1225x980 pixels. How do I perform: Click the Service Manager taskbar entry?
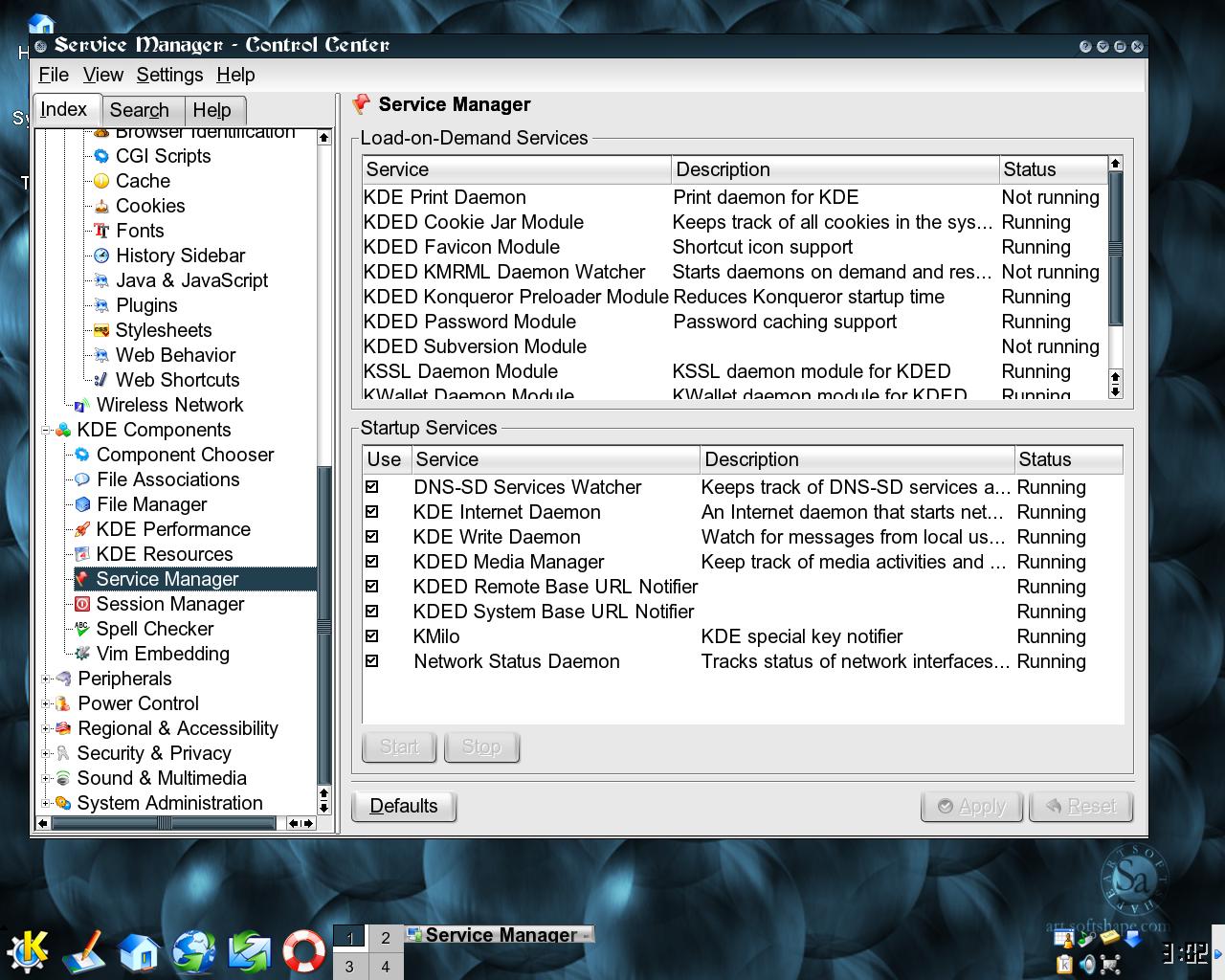point(500,935)
